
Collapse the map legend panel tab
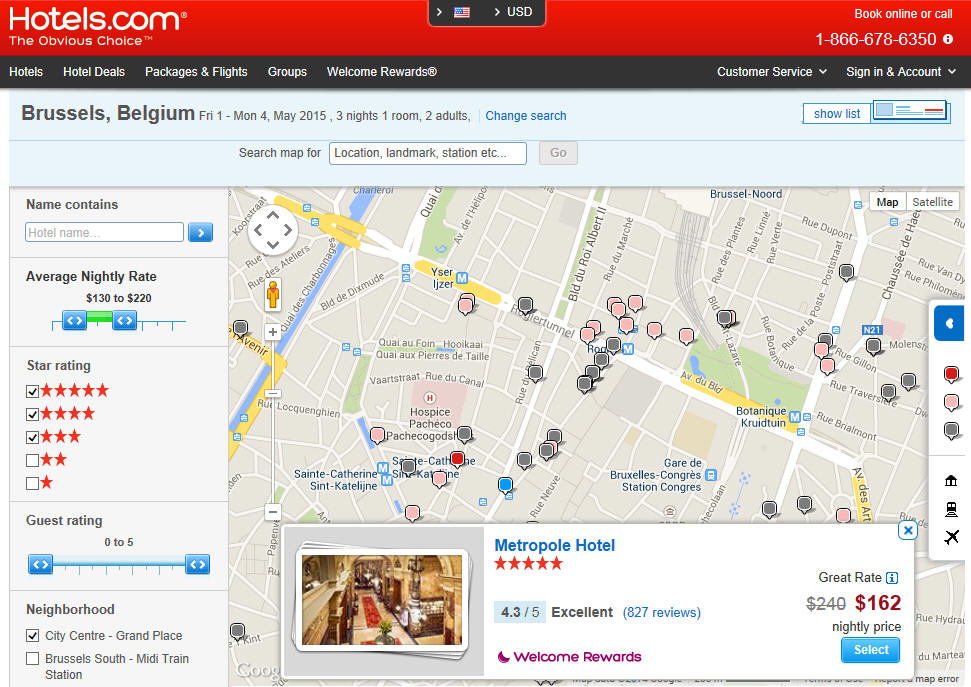[x=949, y=323]
